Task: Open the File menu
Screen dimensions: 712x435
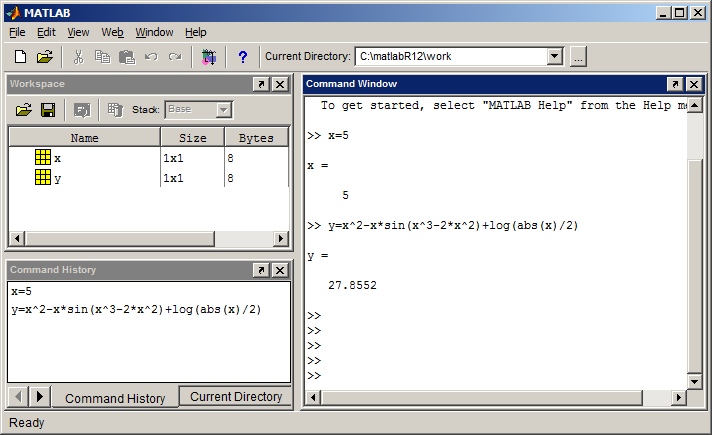Action: tap(17, 32)
